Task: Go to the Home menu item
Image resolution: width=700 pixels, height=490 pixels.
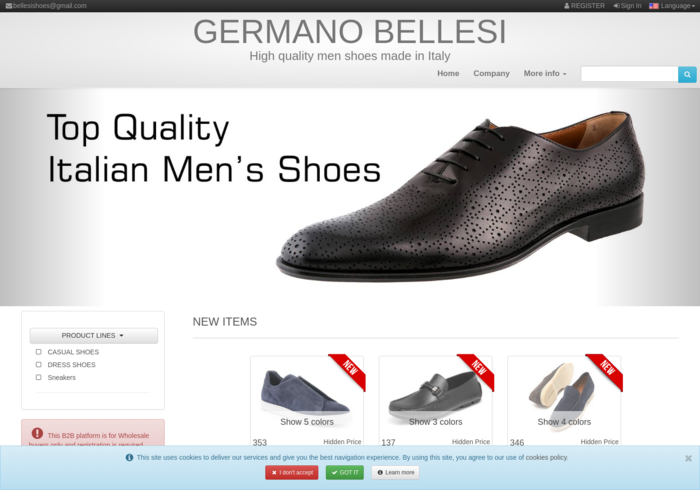Action: point(448,74)
